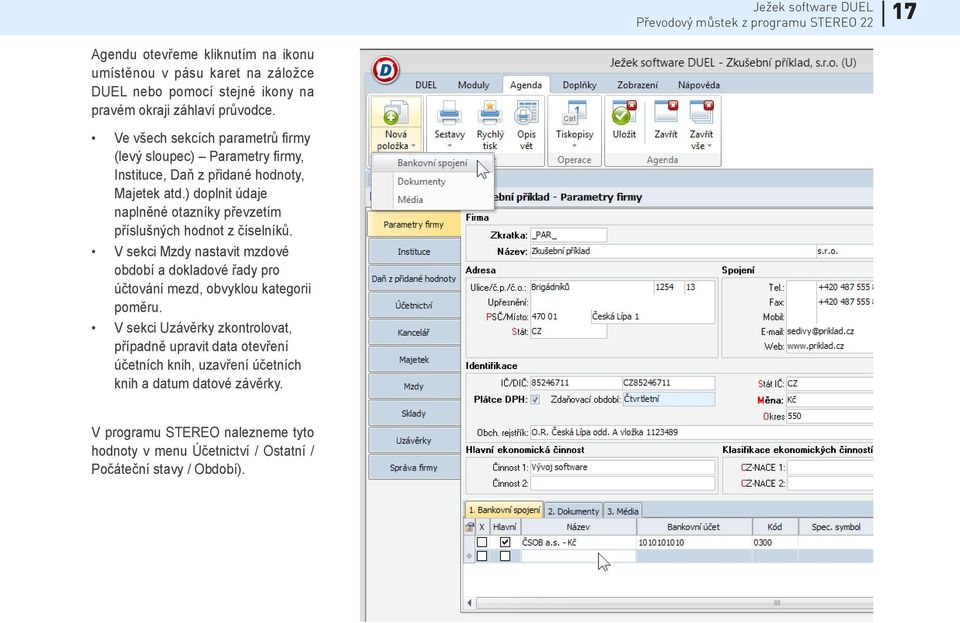This screenshot has width=960, height=623.
Task: Click the E-mail field sedivy@priklad.cz
Action: pyautogui.click(x=830, y=331)
